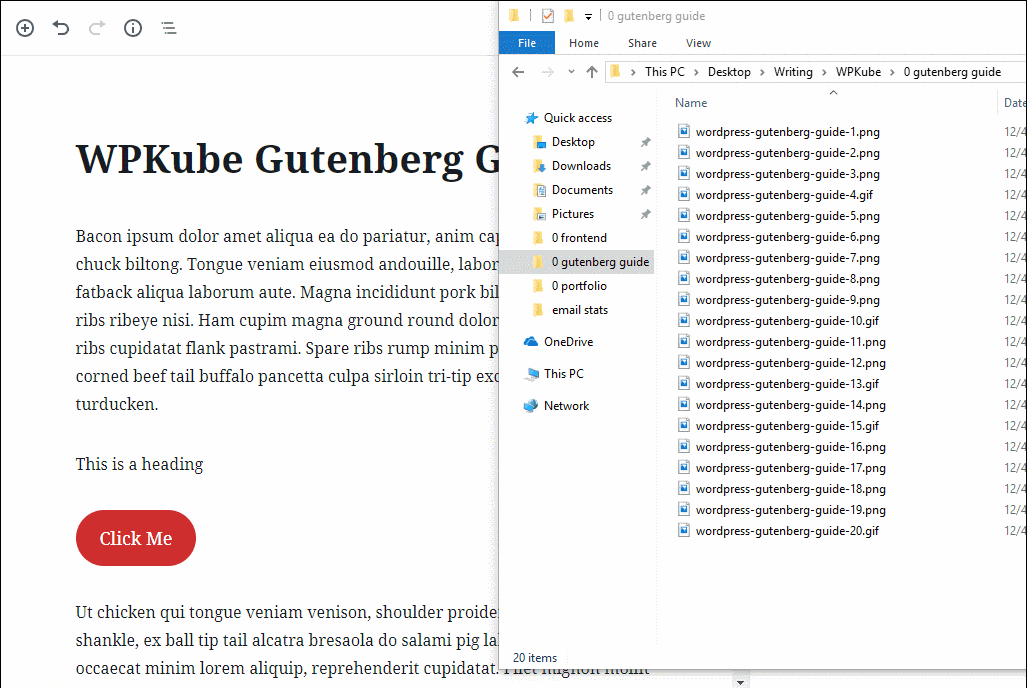The height and width of the screenshot is (688, 1027).
Task: Sort files by the Name column header
Action: coord(691,103)
